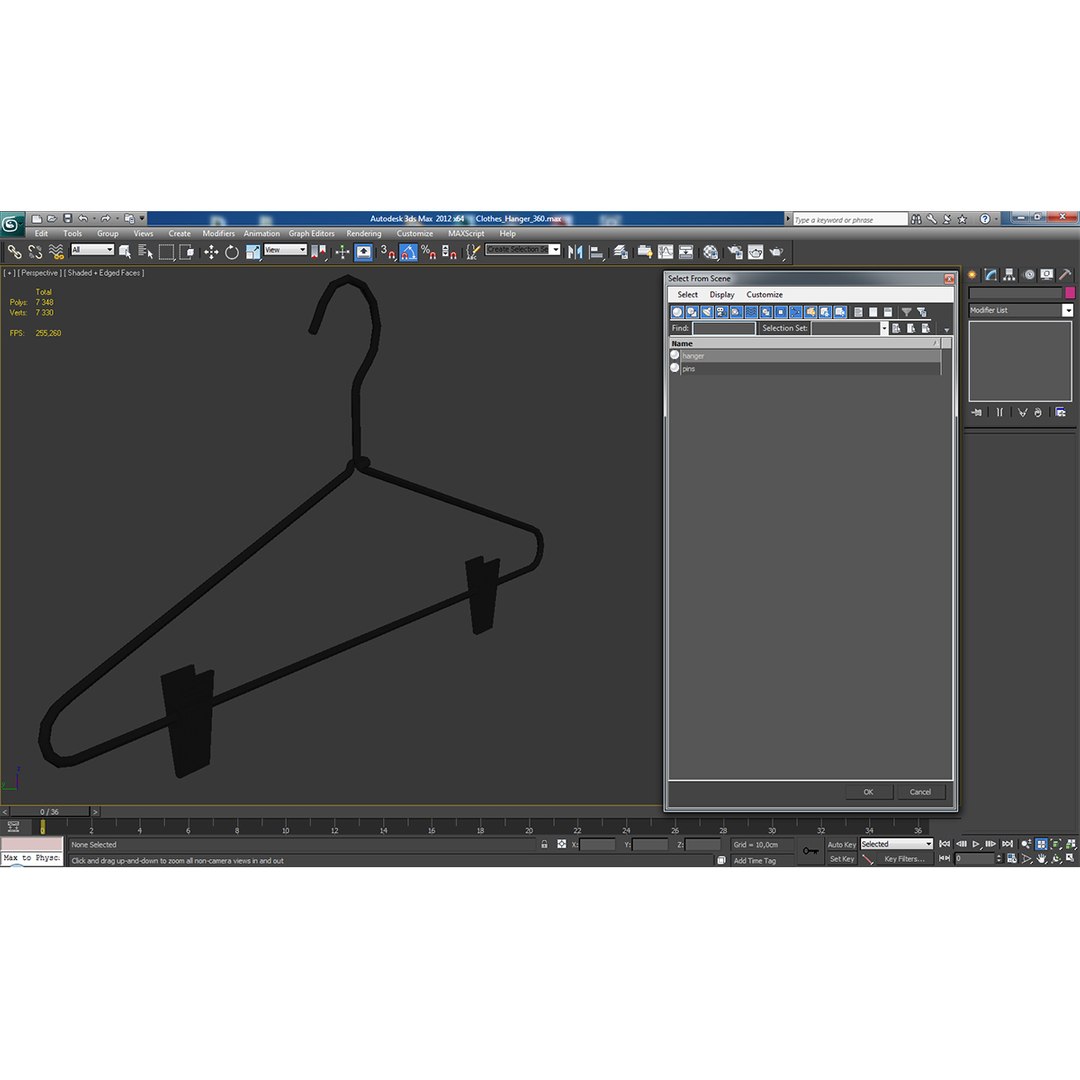Viewport: 1080px width, 1080px height.
Task: Click the Unlink Selection tool
Action: coord(35,253)
